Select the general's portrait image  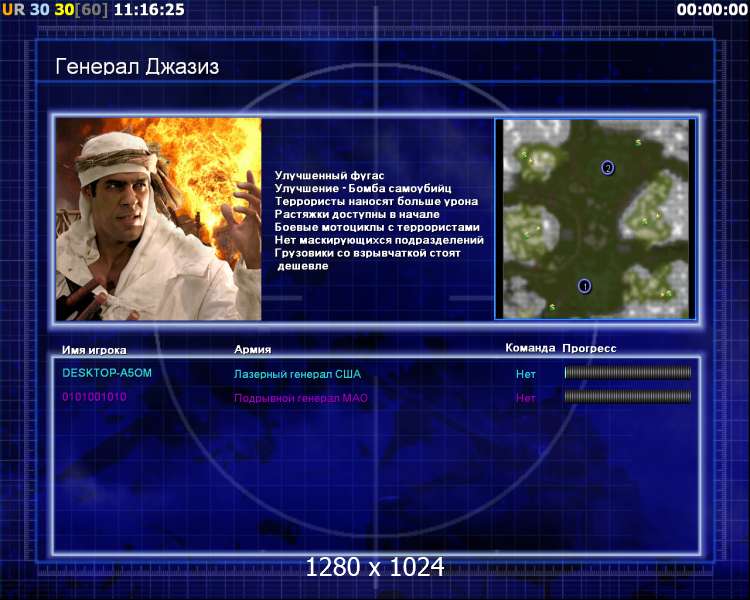click(x=158, y=219)
